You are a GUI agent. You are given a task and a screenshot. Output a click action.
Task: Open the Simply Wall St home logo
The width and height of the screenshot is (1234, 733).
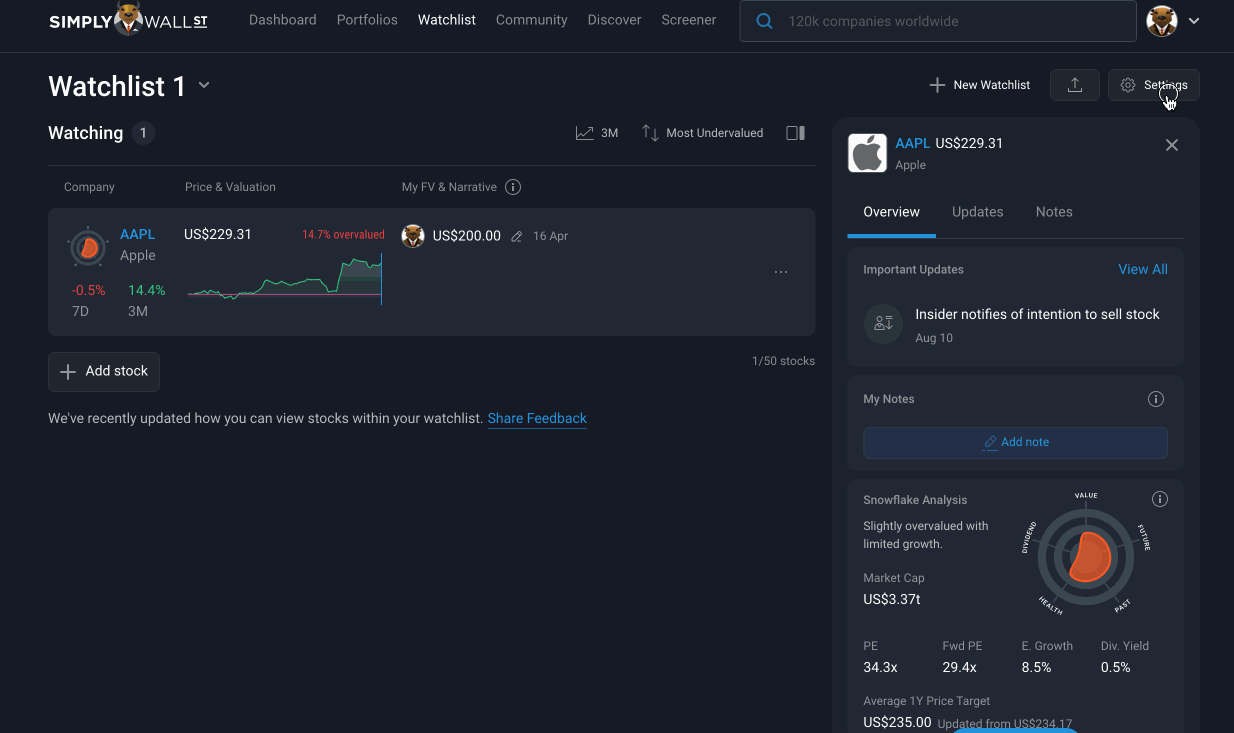(x=128, y=20)
